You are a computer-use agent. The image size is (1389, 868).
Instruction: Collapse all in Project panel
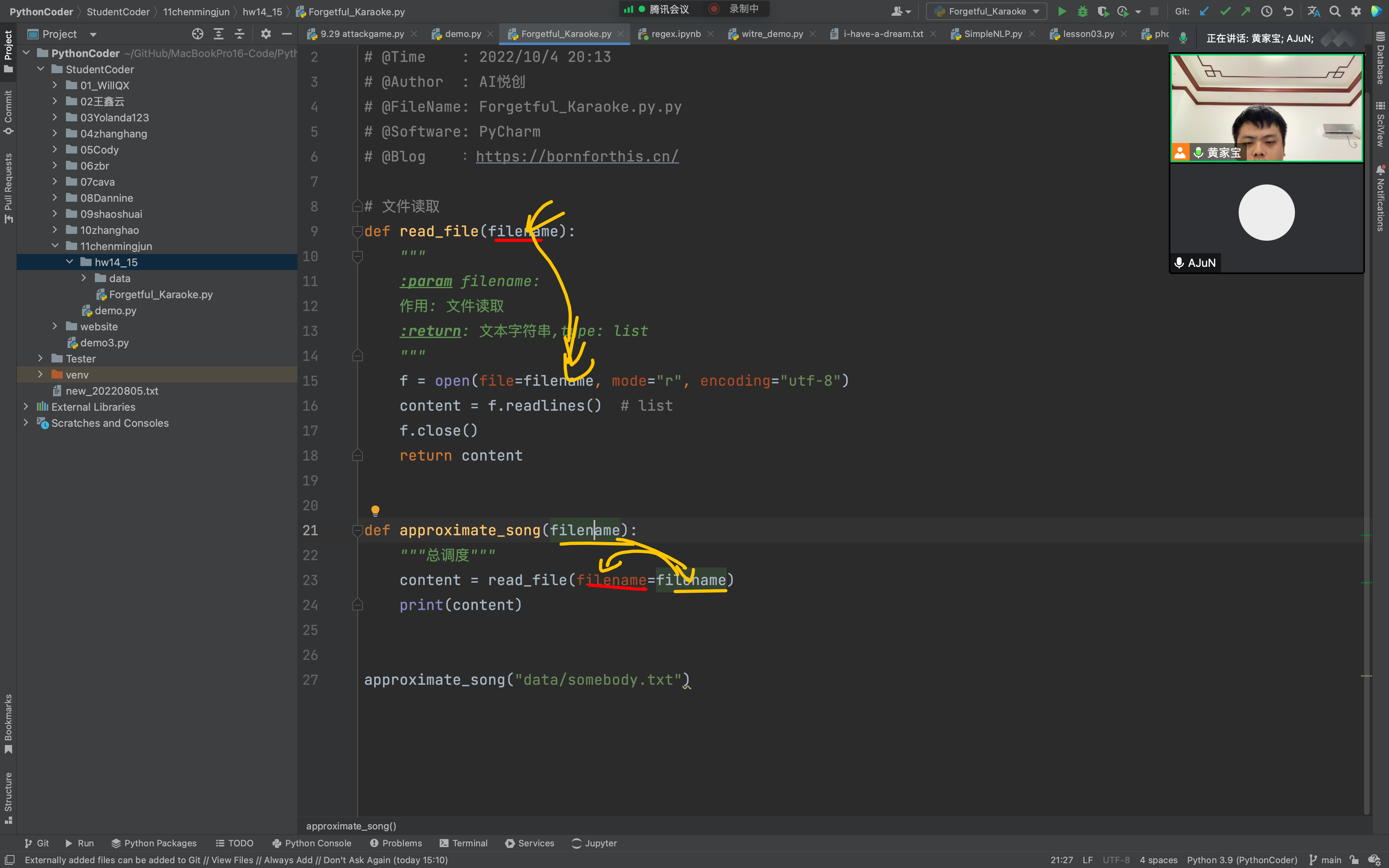240,34
